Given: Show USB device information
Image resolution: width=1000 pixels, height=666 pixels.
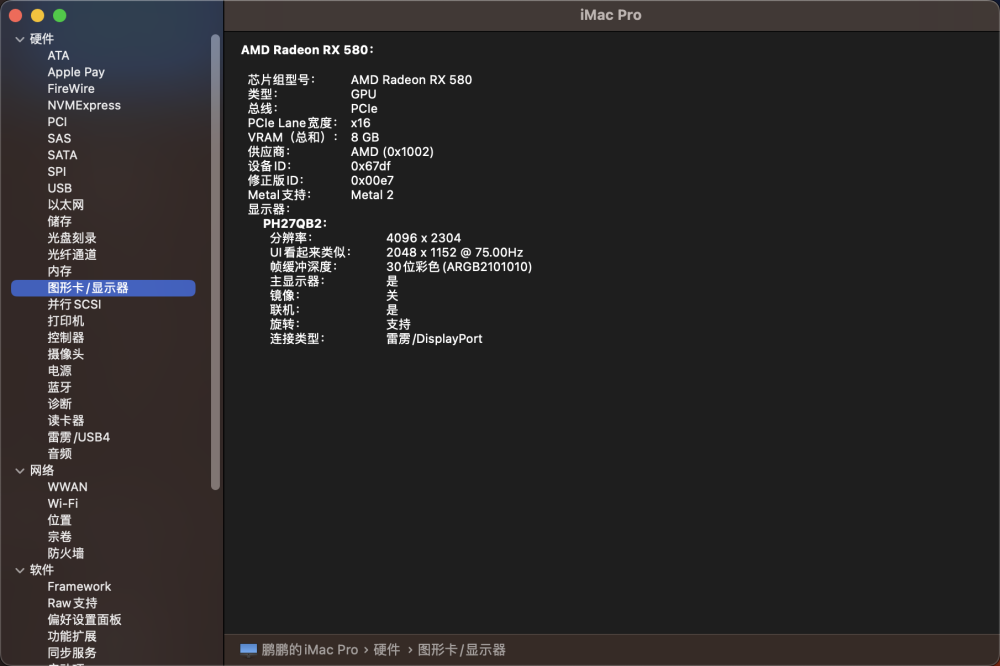Looking at the screenshot, I should [x=59, y=189].
